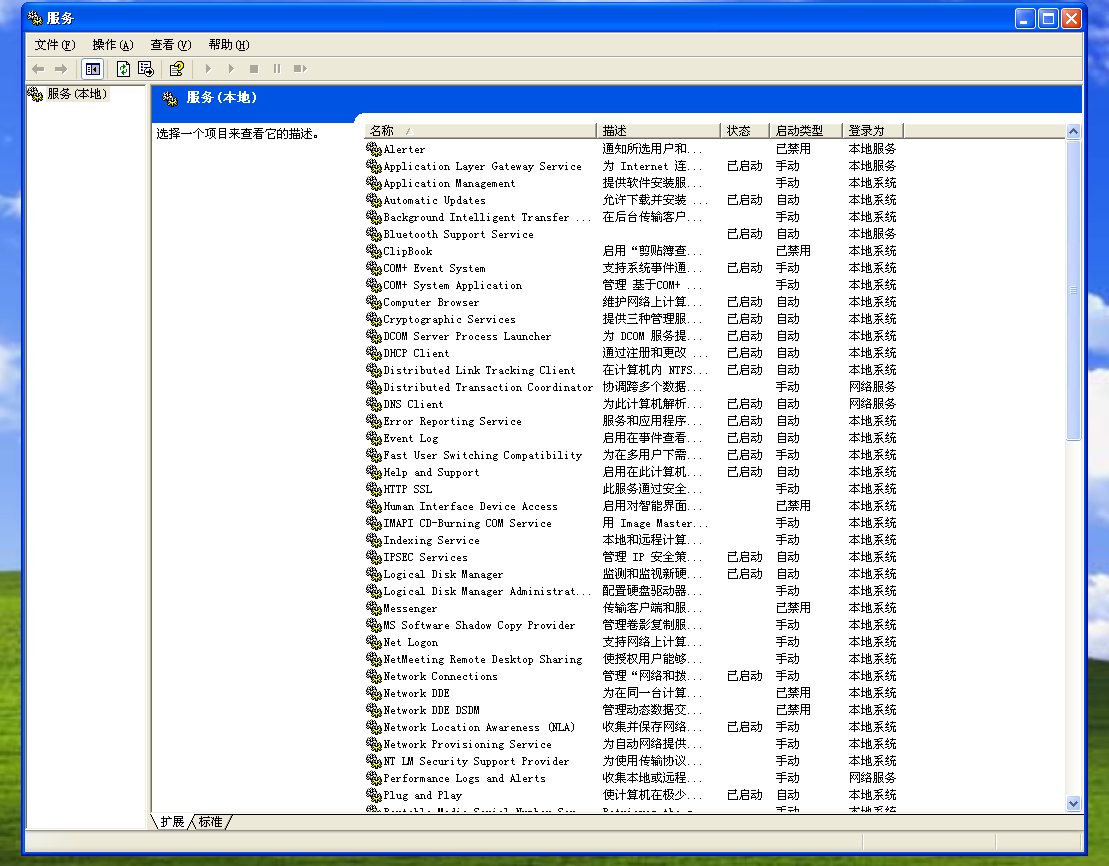Select IMAPI CD-Burning COM Service name

click(468, 523)
